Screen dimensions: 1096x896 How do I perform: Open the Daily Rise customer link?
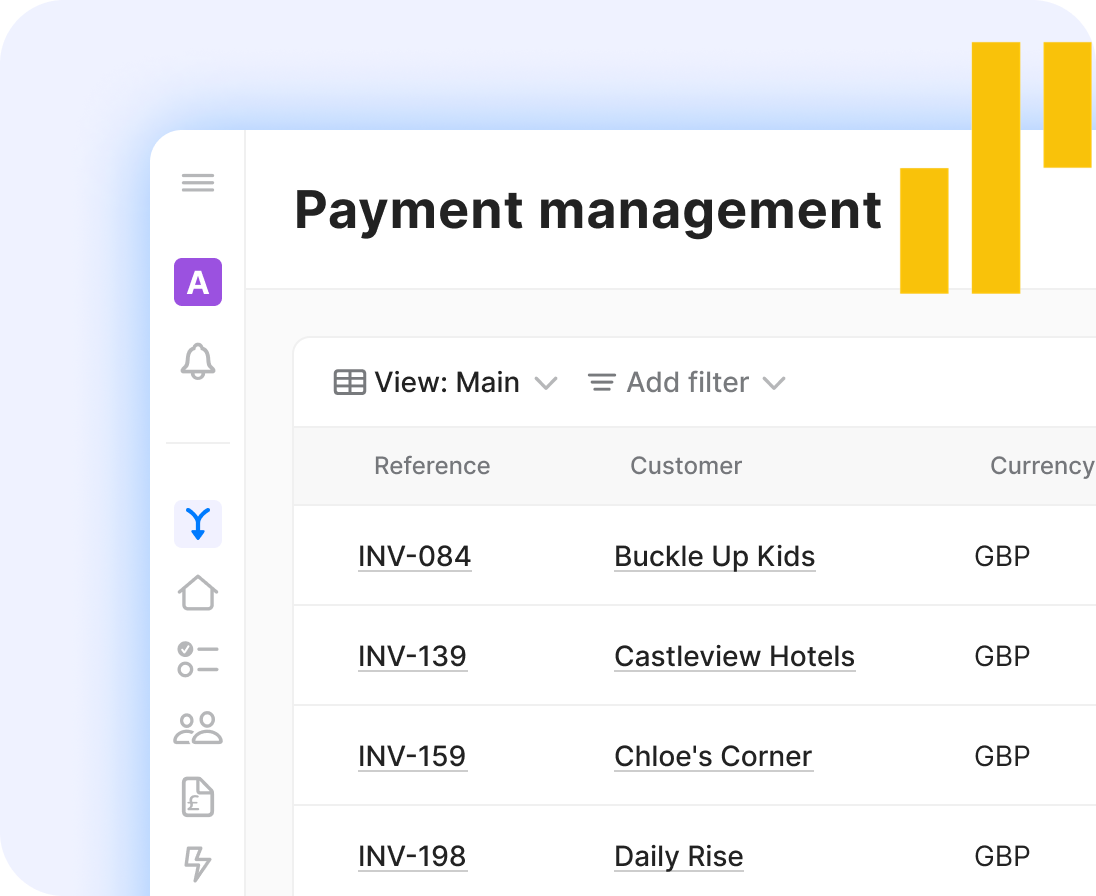[678, 856]
